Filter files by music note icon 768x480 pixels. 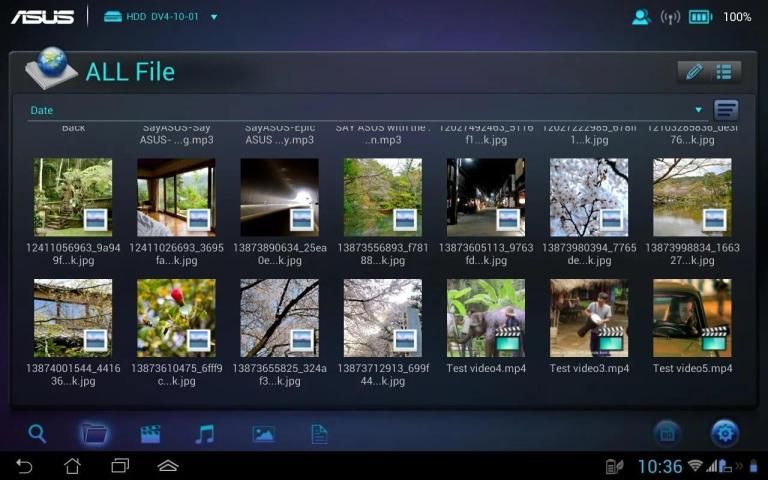tap(205, 434)
